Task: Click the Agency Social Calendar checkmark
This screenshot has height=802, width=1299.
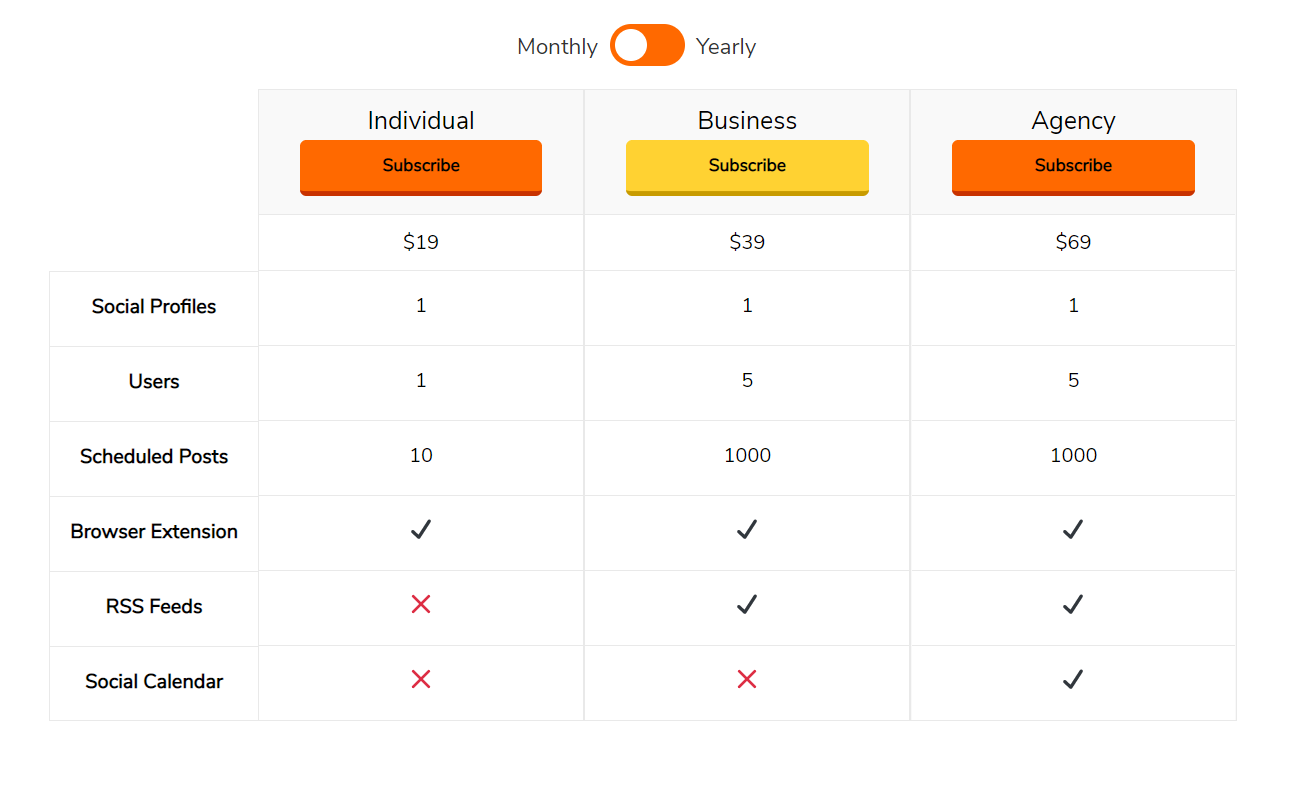Action: click(x=1073, y=680)
